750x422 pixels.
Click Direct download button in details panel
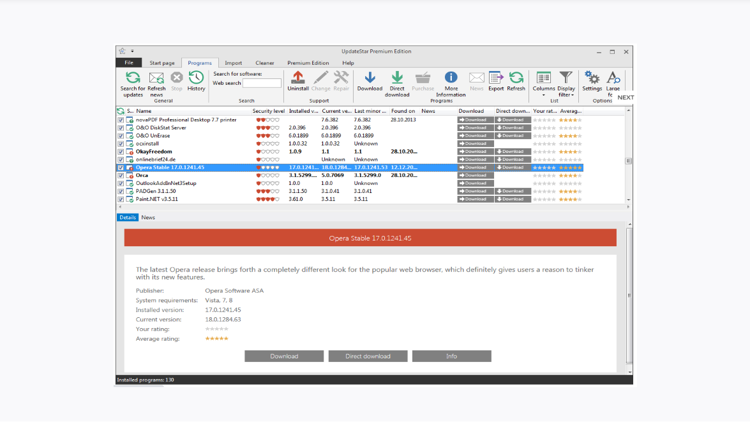pyautogui.click(x=367, y=356)
